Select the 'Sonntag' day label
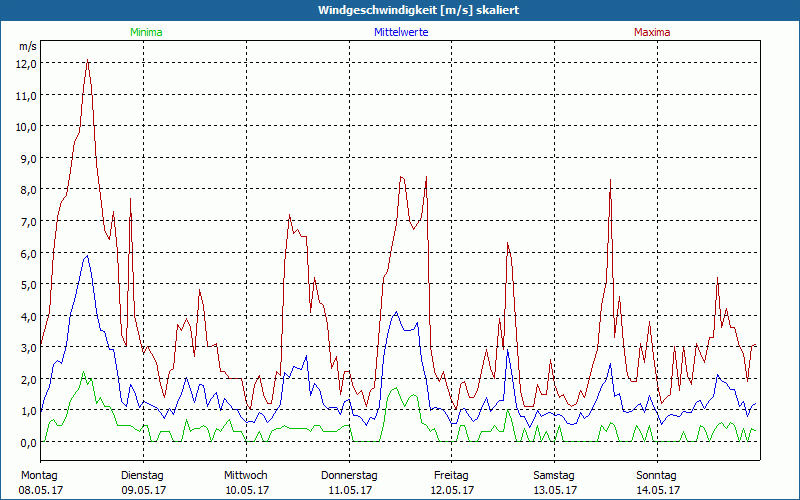This screenshot has height=500, width=800. coord(657,475)
